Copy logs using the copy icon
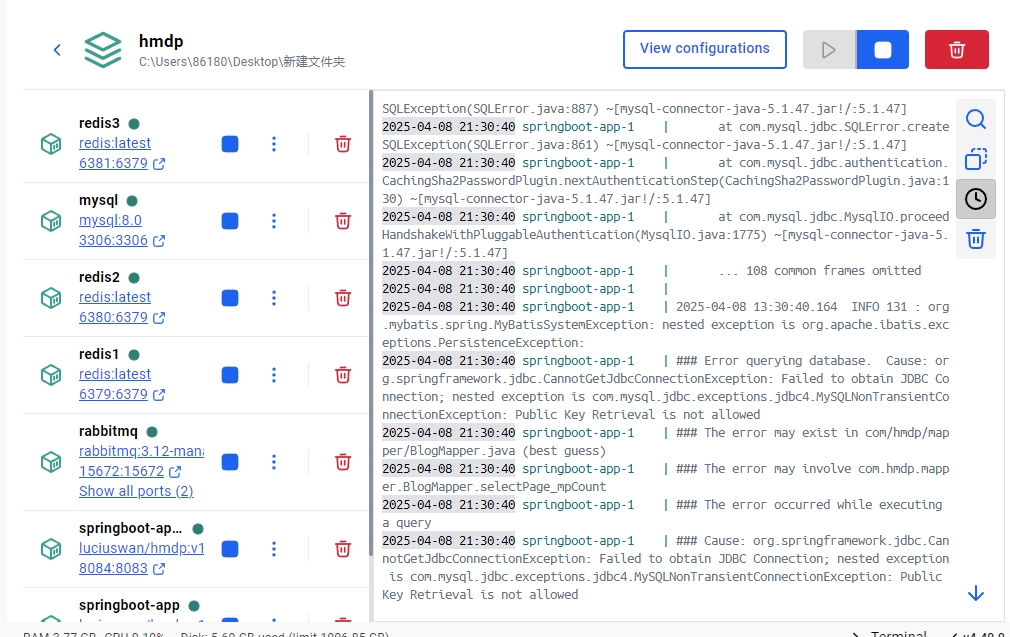This screenshot has width=1010, height=637. (x=976, y=159)
